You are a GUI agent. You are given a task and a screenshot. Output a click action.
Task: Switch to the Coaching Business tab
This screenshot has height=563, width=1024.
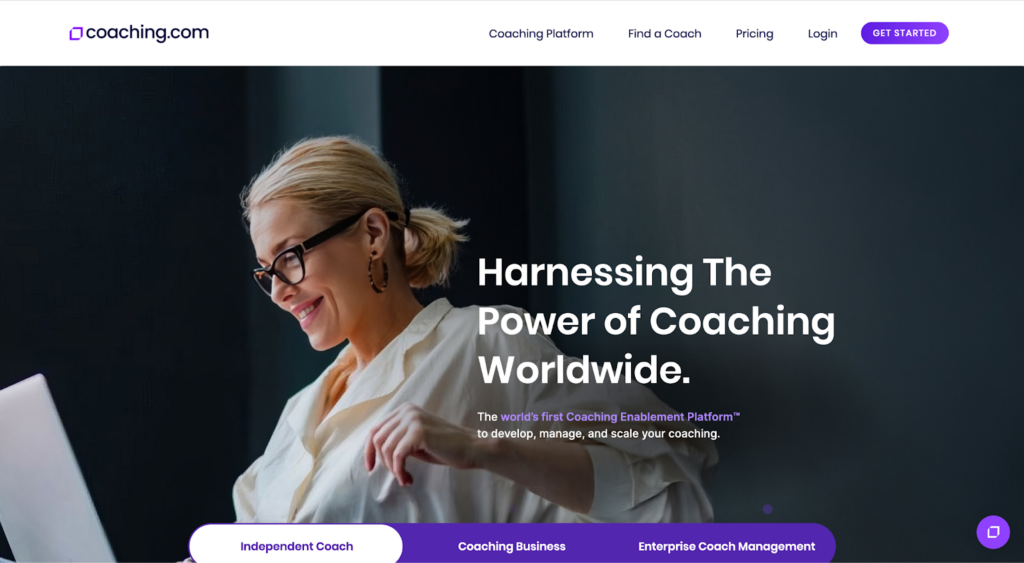point(511,546)
